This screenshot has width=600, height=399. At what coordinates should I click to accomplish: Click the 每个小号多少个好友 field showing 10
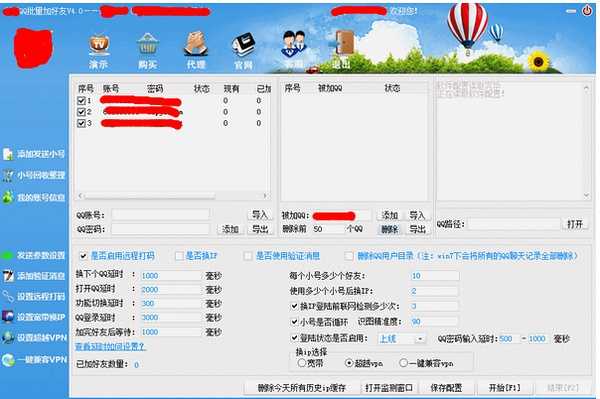point(434,276)
